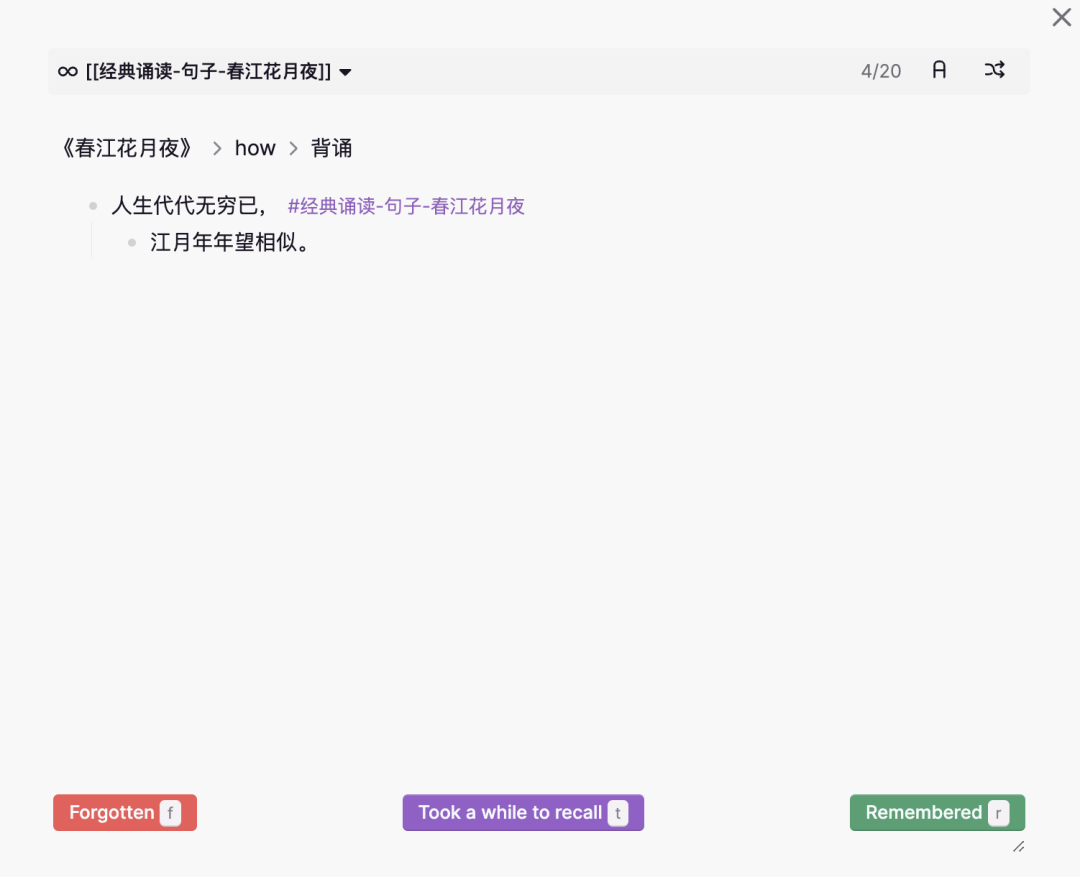Shuffle cards with the random icon
This screenshot has width=1080, height=877.
click(x=994, y=70)
